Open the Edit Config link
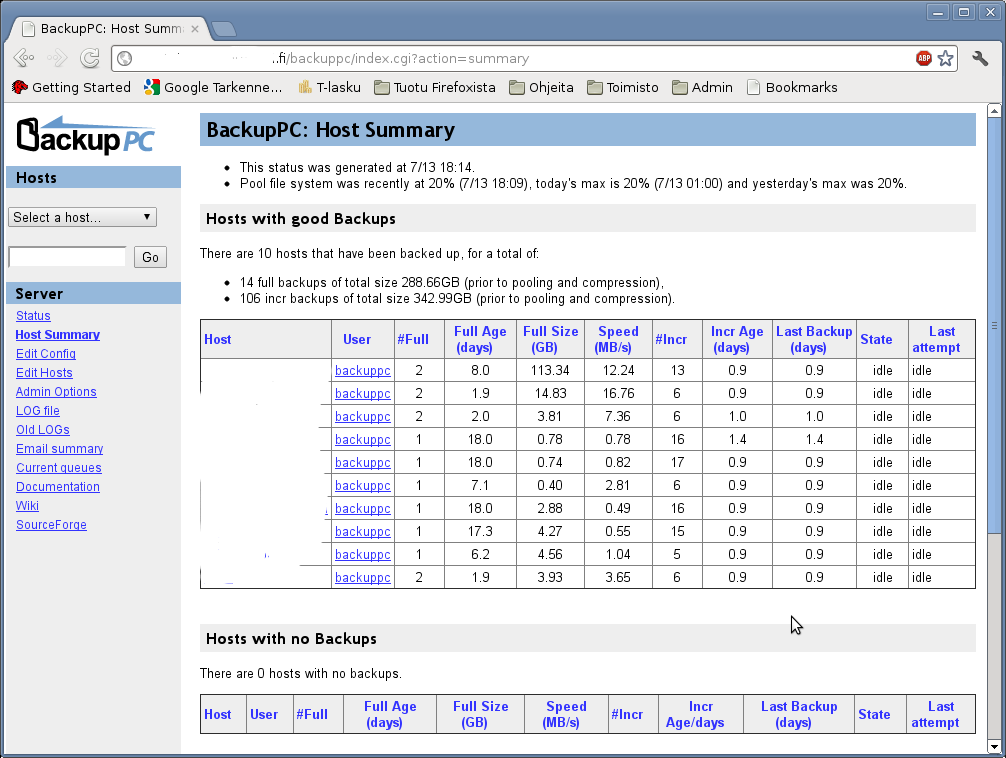The width and height of the screenshot is (1006, 758). (46, 354)
